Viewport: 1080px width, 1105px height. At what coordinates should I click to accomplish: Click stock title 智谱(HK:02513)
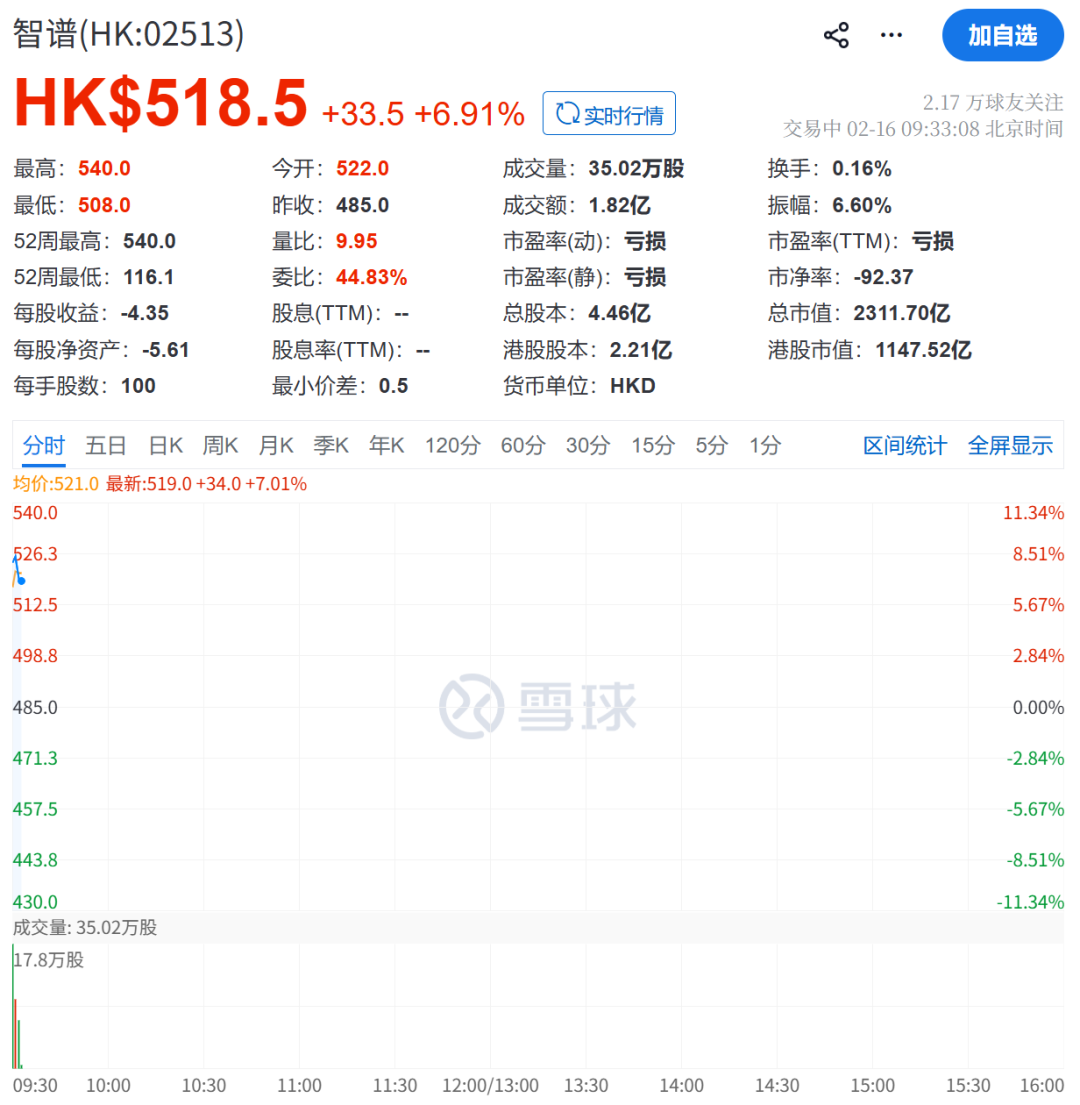pyautogui.click(x=128, y=34)
